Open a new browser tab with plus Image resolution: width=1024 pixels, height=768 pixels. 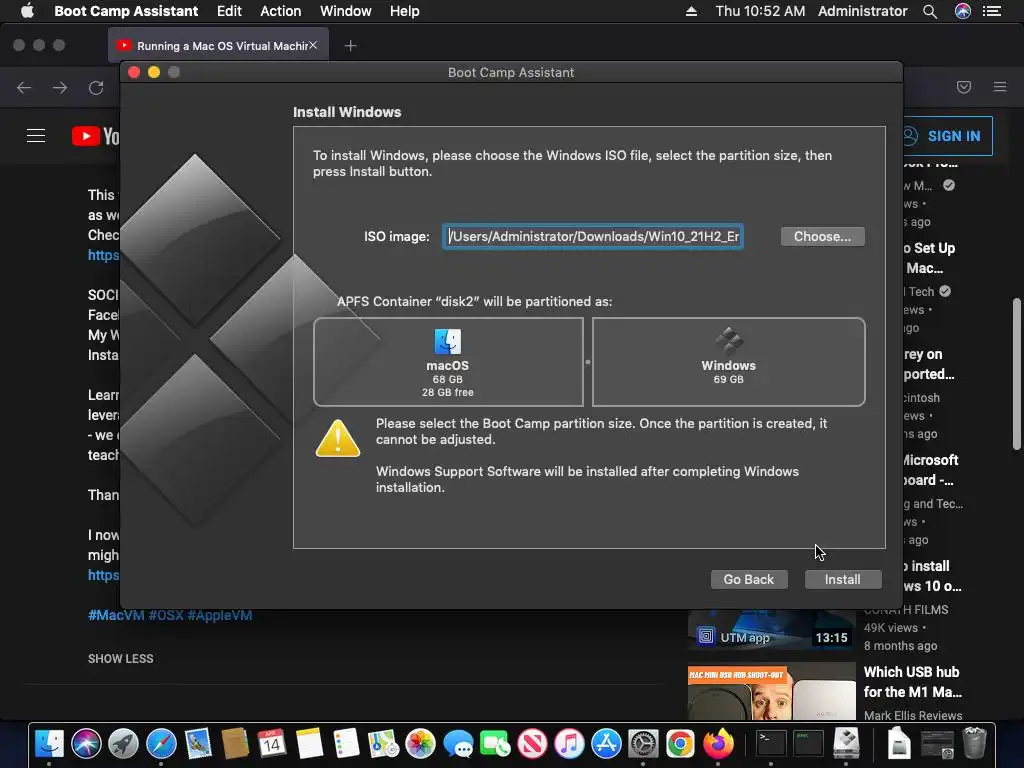351,46
